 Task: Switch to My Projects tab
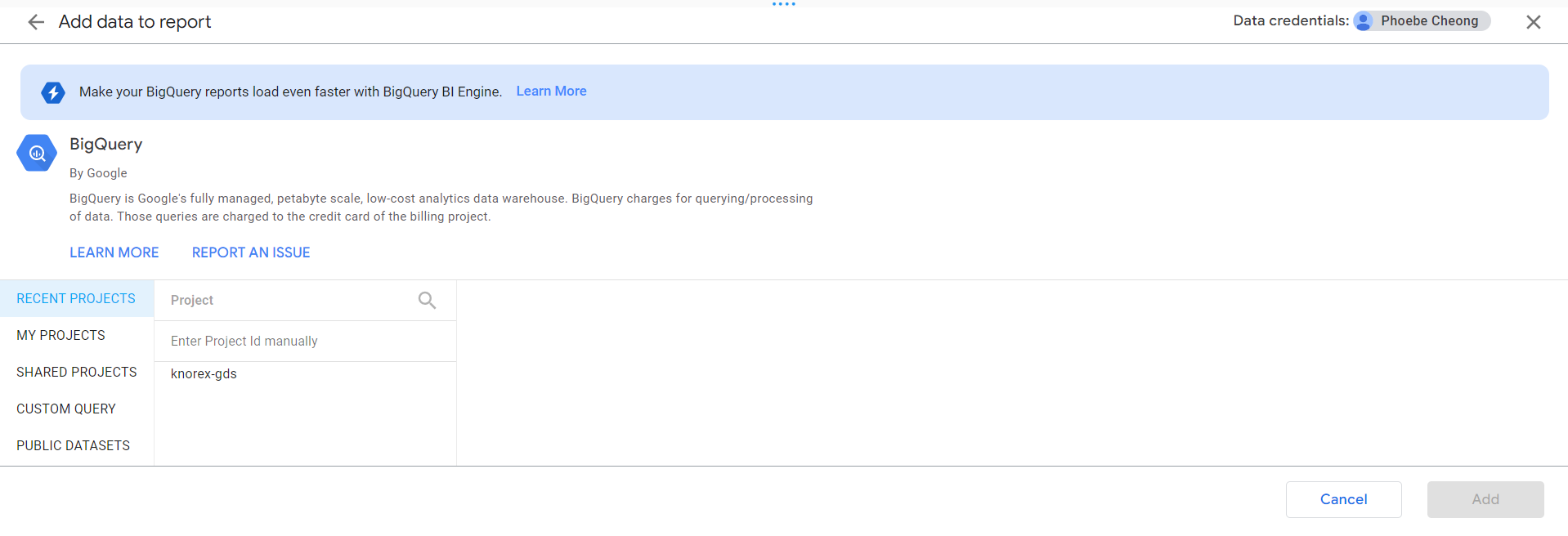click(60, 336)
